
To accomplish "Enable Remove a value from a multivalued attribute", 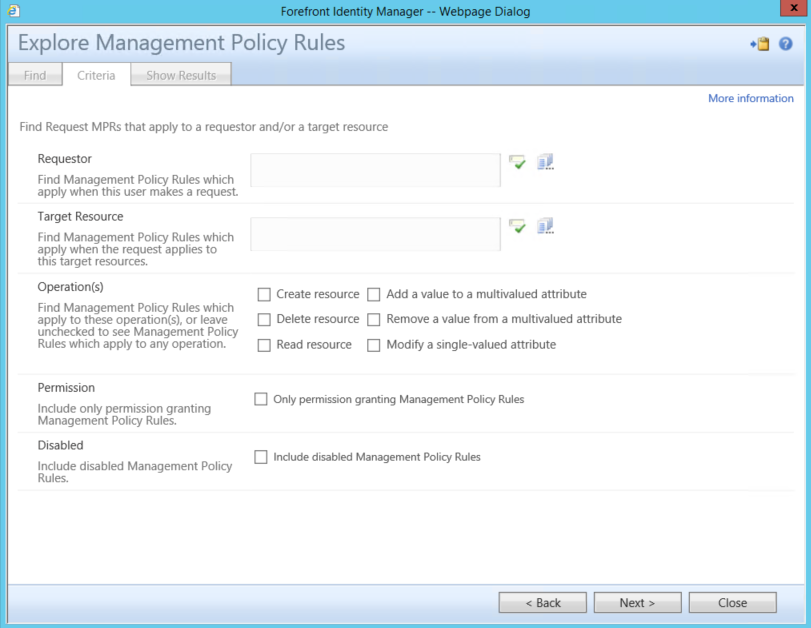I will click(x=374, y=320).
